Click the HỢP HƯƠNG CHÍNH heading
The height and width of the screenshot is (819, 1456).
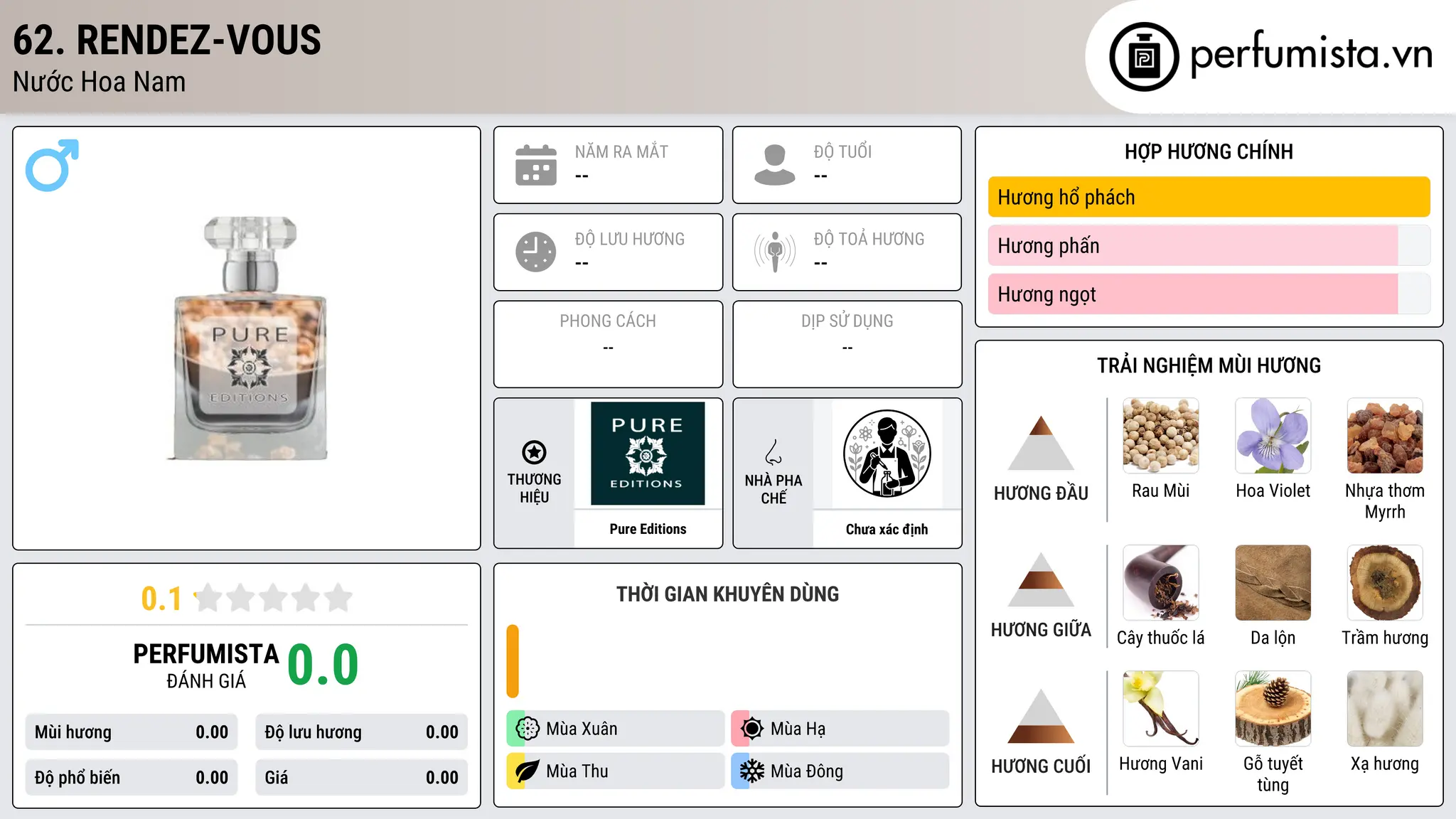pyautogui.click(x=1209, y=151)
